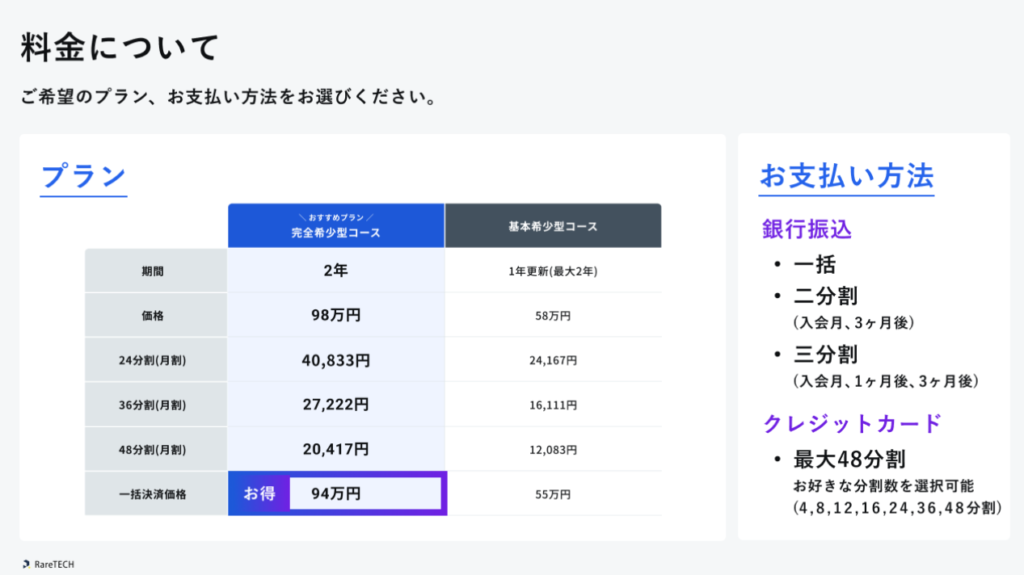Select the 基本希少型コース plan header
The height and width of the screenshot is (575, 1024).
pyautogui.click(x=553, y=226)
